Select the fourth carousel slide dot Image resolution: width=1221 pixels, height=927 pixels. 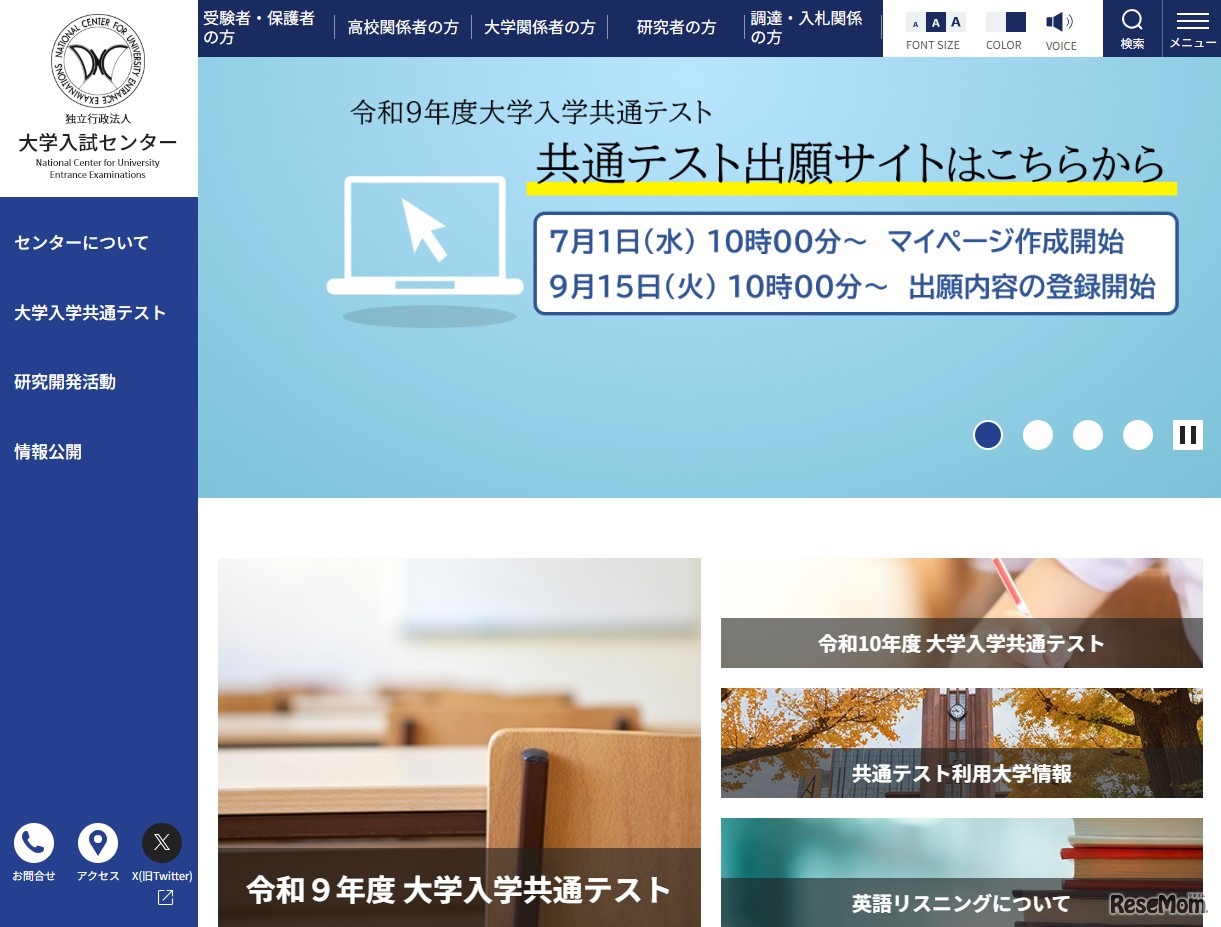click(1138, 435)
